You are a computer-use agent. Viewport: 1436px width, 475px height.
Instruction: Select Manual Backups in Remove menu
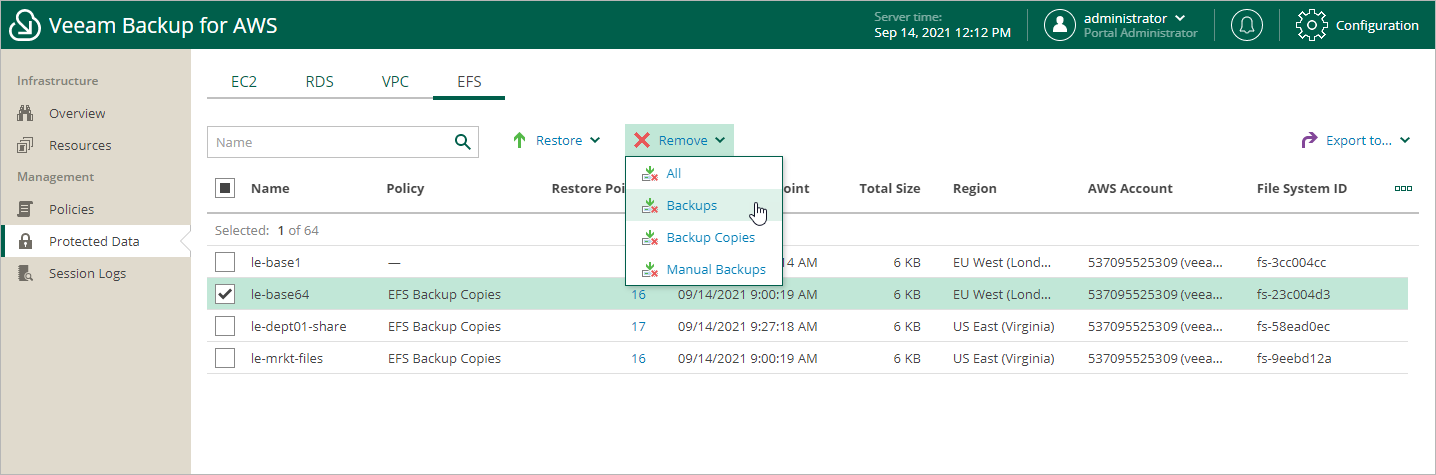click(x=715, y=270)
